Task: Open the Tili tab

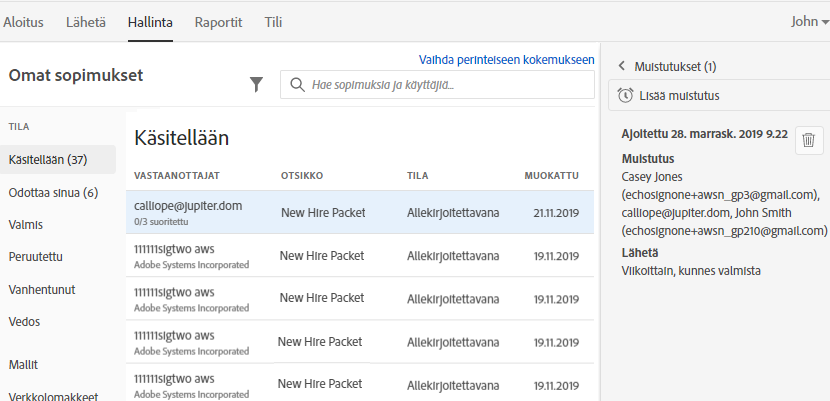Action: coord(272,21)
